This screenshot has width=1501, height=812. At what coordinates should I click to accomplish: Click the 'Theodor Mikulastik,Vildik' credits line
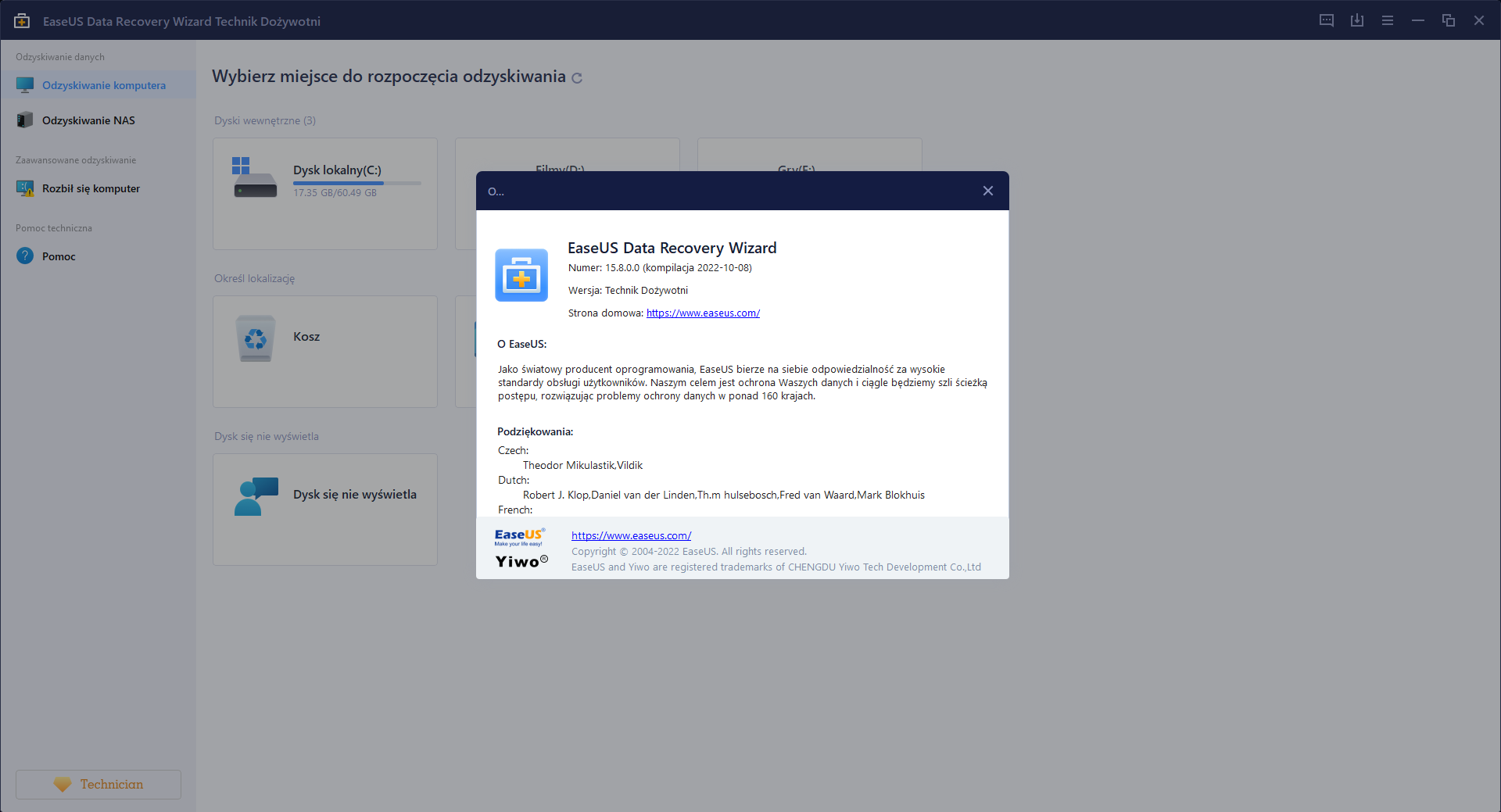(582, 466)
